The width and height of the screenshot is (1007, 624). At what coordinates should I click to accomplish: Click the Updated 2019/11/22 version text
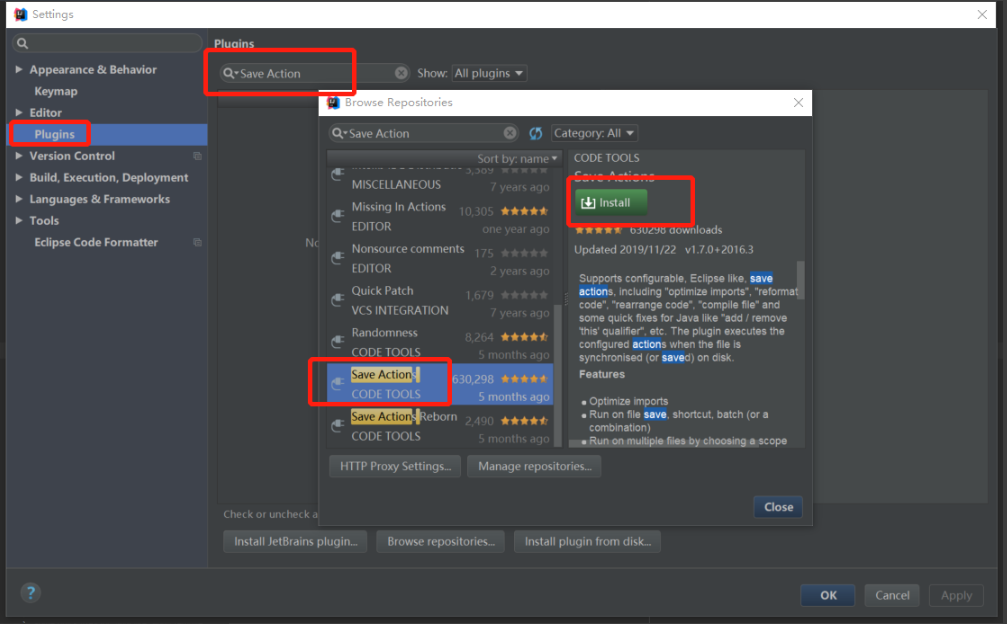click(663, 250)
